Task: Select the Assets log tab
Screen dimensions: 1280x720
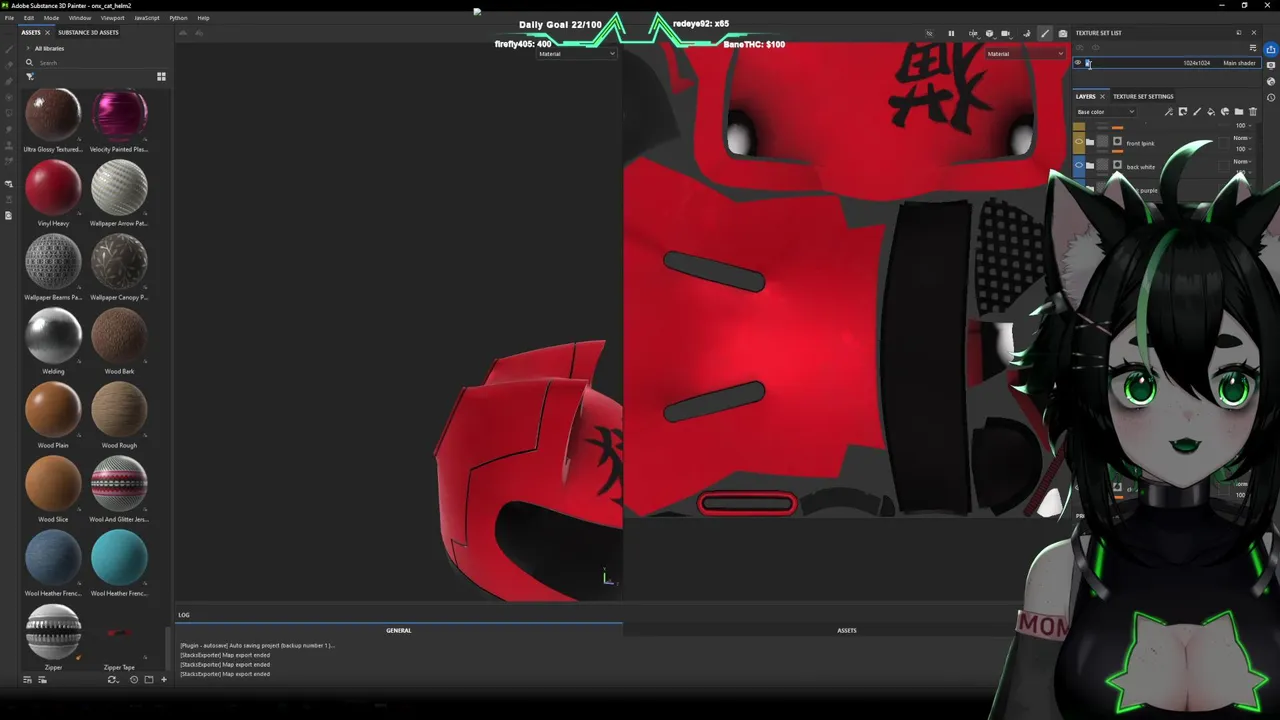Action: (846, 630)
